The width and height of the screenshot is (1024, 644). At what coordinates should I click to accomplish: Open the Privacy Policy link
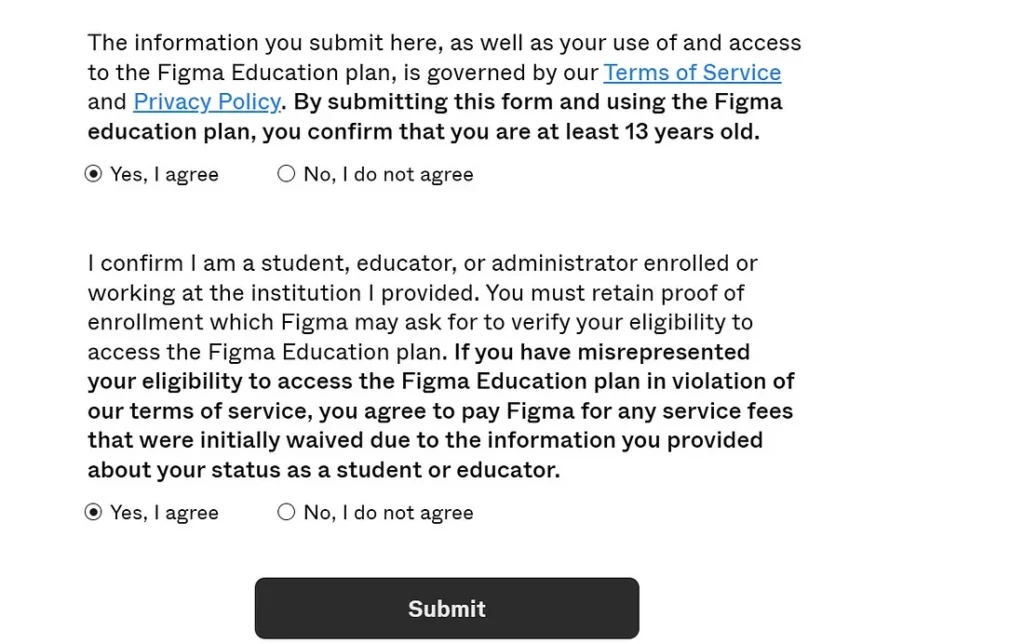coord(207,102)
